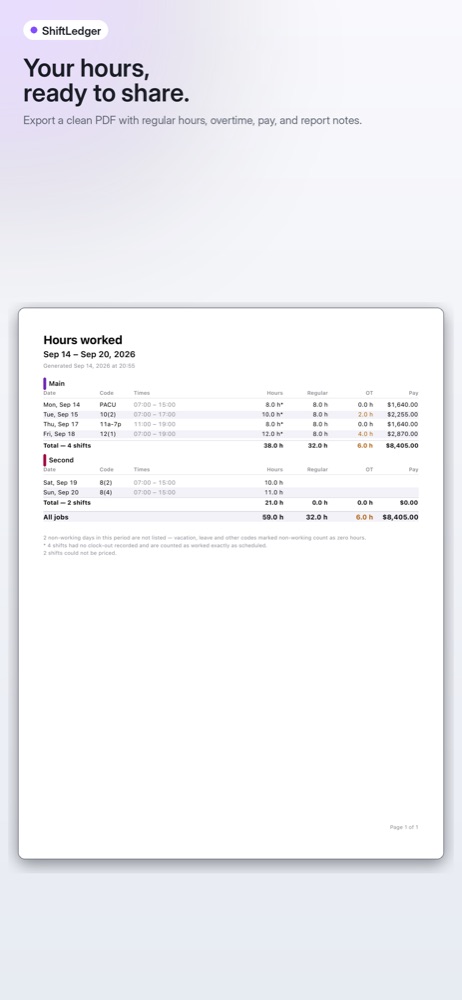Click the '11:00 – 19:00' times cell

pos(154,424)
